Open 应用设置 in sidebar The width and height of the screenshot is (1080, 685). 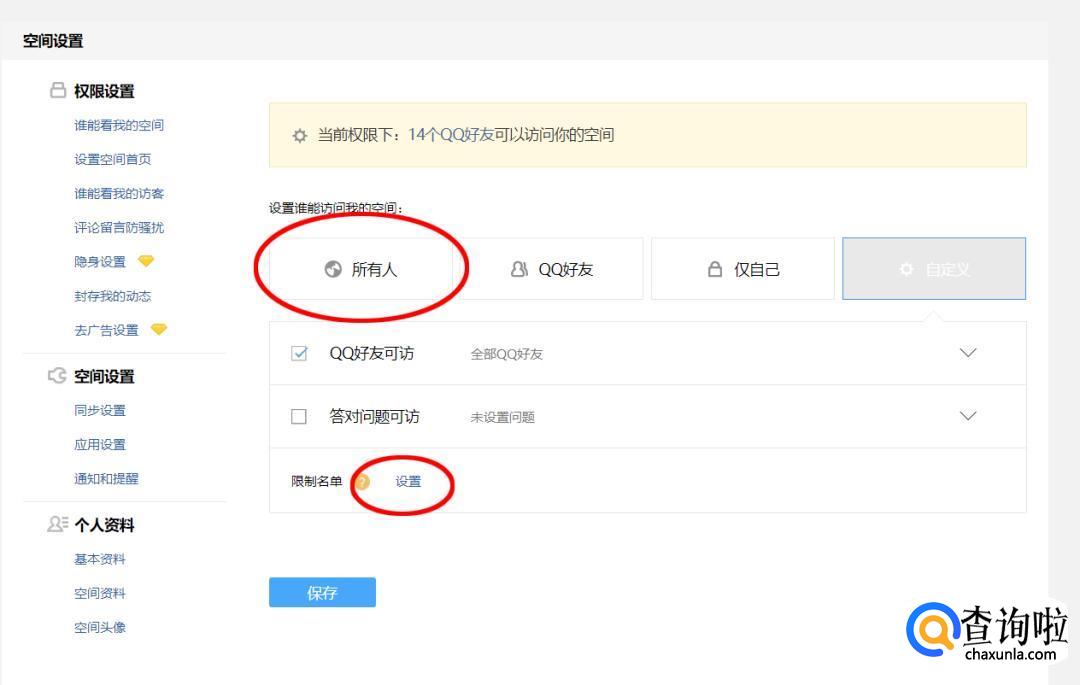[100, 445]
